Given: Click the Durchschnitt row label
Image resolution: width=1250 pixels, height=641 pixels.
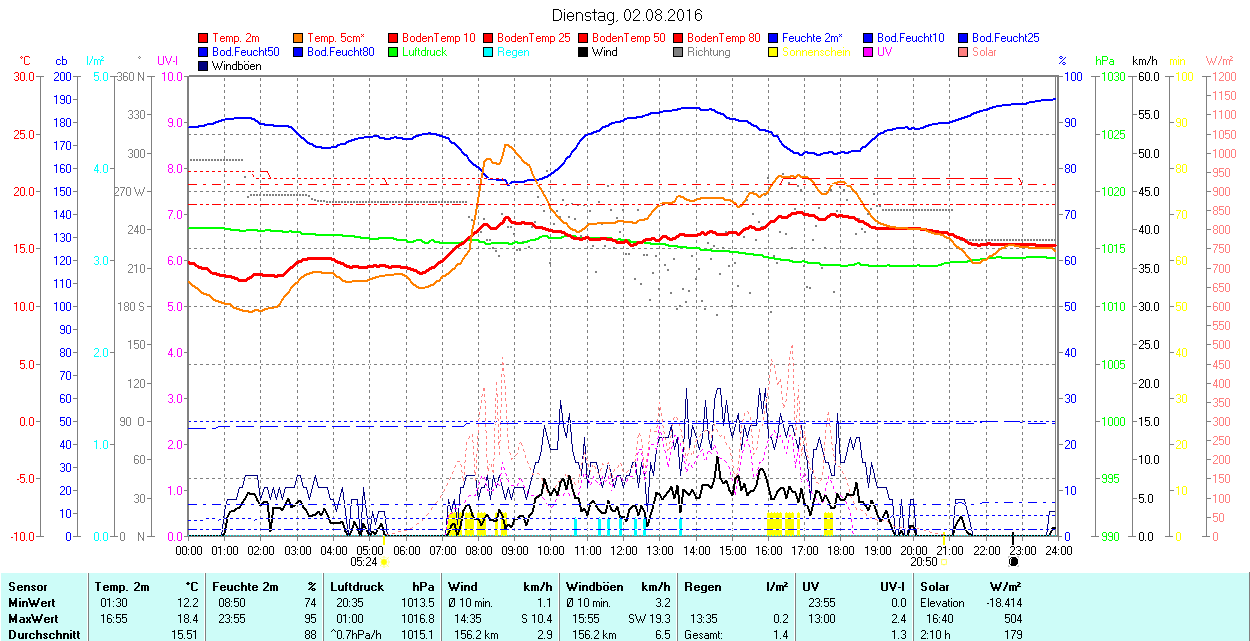Looking at the screenshot, I should 43,634.
